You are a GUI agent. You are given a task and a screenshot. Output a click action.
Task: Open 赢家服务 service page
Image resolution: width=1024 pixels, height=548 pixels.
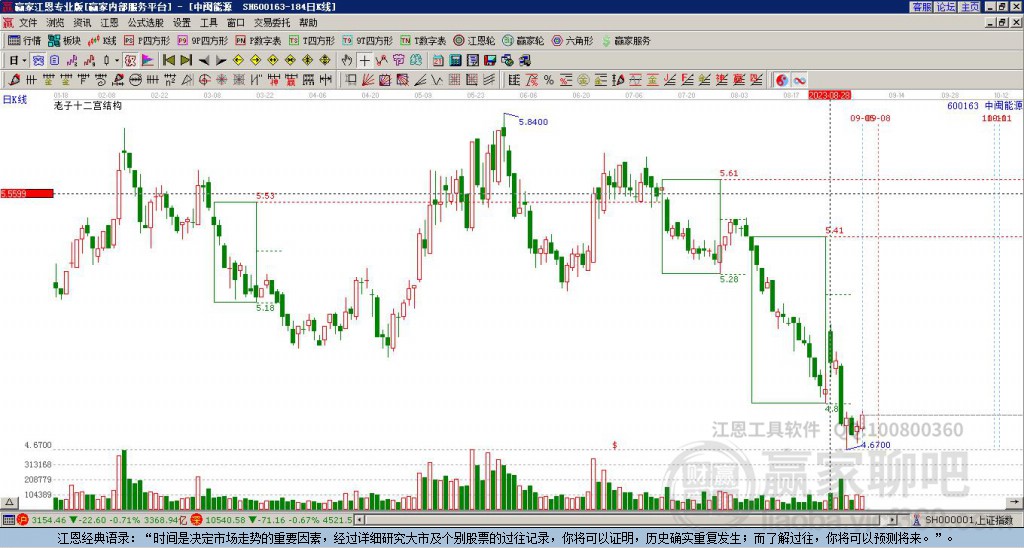626,40
